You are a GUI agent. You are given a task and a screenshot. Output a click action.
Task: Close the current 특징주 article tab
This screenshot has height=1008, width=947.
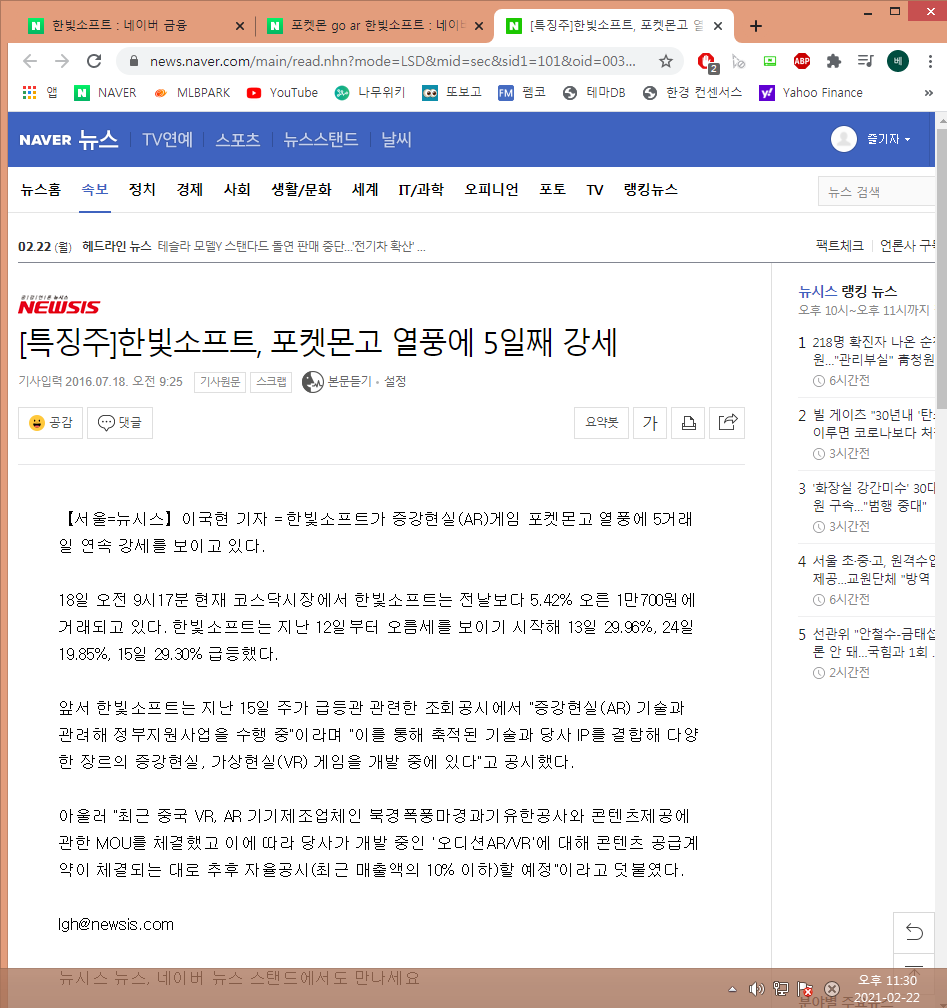718,26
